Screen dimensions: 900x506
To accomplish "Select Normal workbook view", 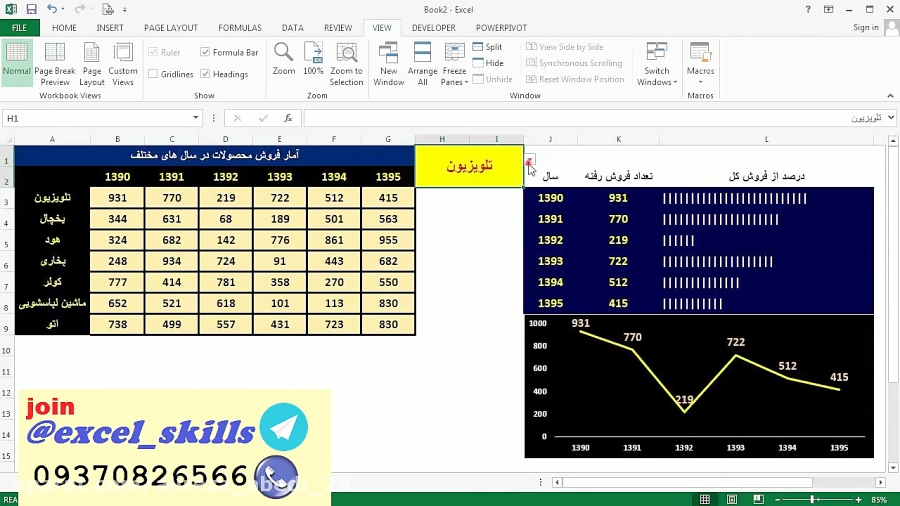I will 17,63.
